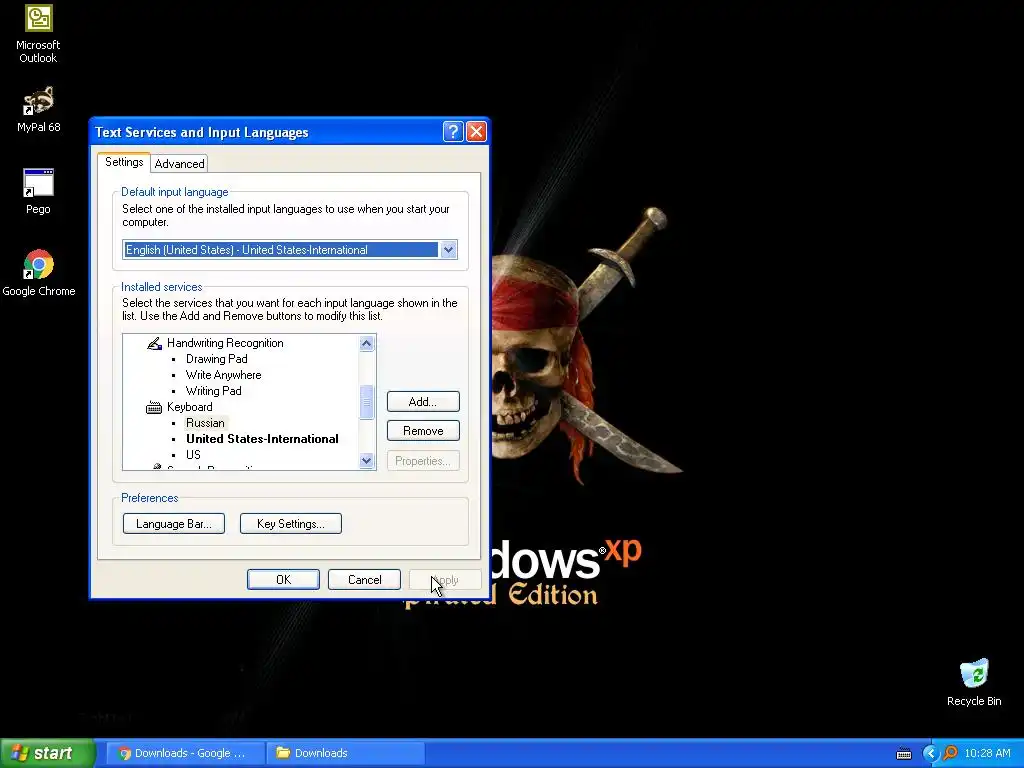Open Key Settings... dialog
The width and height of the screenshot is (1024, 768).
coord(291,524)
